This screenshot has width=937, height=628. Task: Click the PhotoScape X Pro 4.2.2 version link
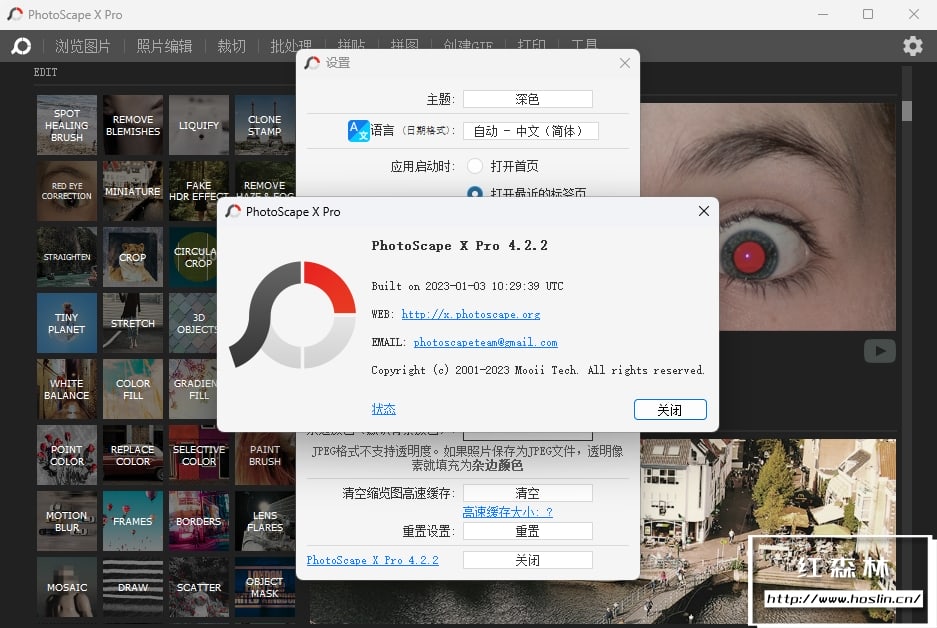pos(372,560)
